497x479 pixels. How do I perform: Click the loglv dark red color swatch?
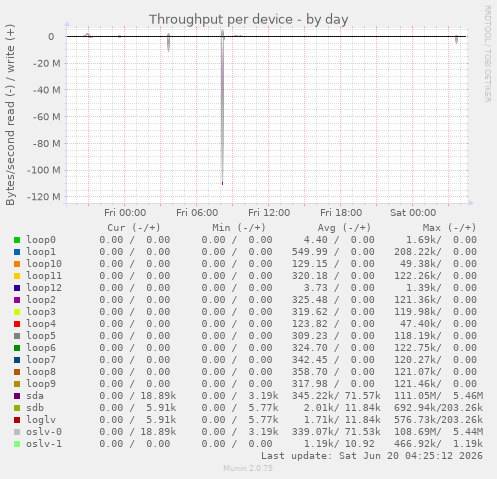pos(17,420)
